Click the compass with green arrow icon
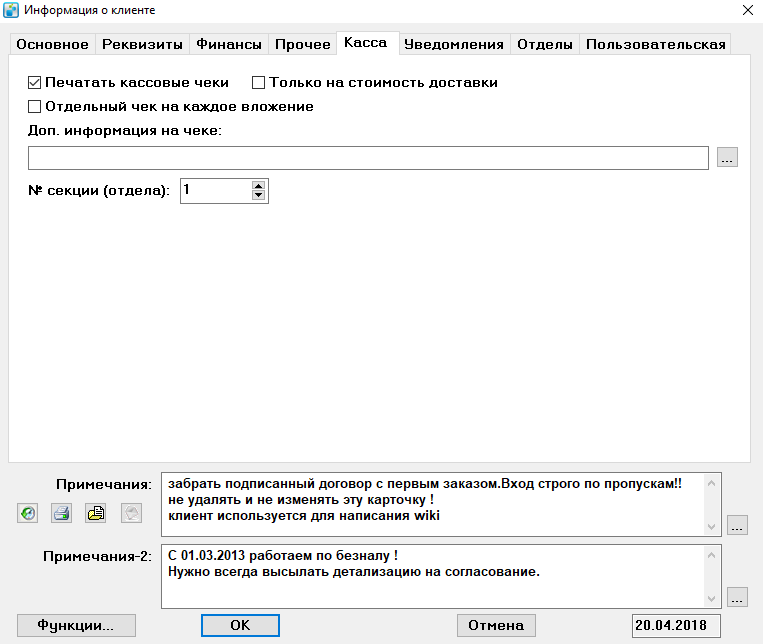This screenshot has height=644, width=763. tap(28, 513)
